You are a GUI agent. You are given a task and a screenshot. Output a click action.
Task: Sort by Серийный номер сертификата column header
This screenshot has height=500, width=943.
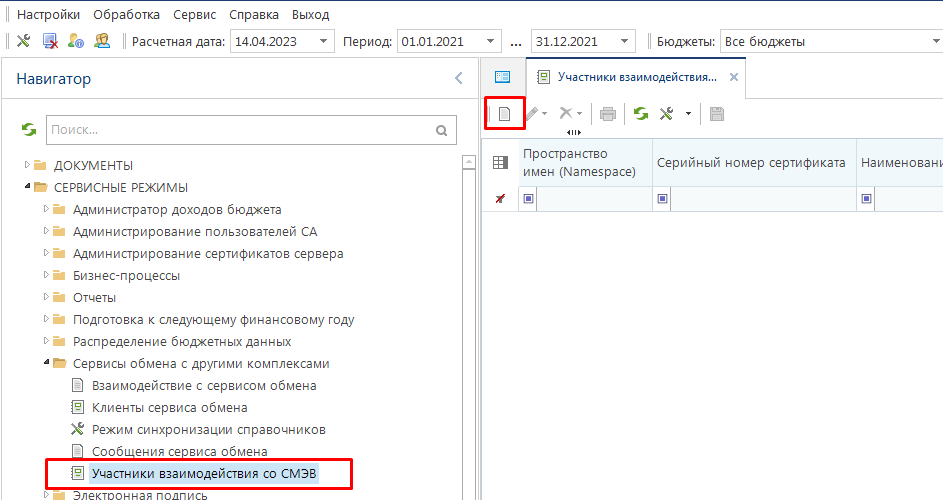tap(754, 162)
